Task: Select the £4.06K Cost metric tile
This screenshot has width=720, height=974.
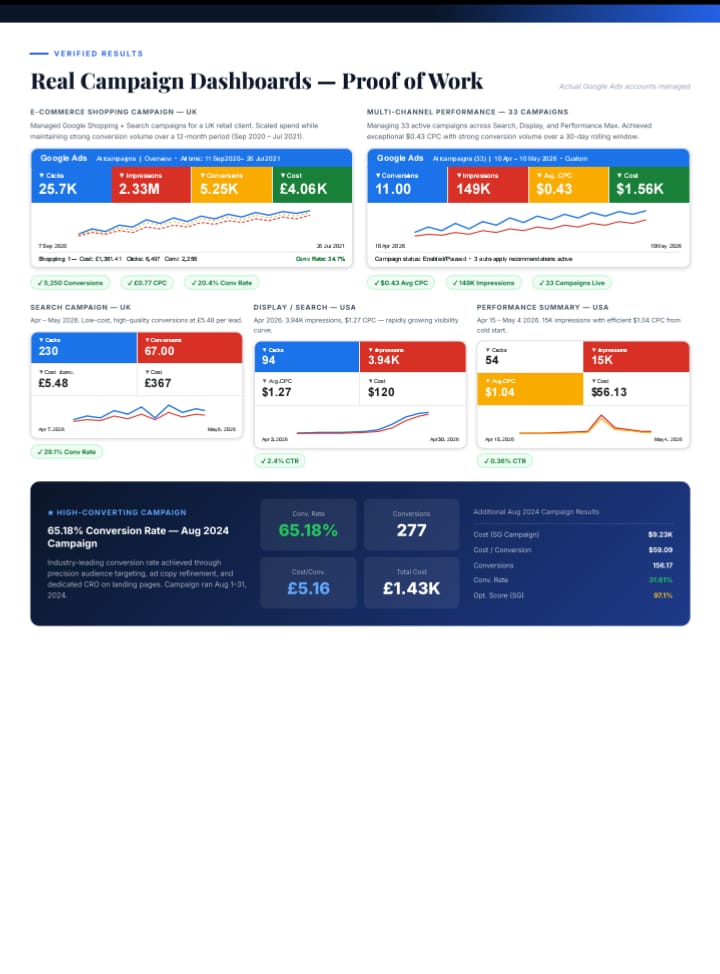Action: click(312, 184)
